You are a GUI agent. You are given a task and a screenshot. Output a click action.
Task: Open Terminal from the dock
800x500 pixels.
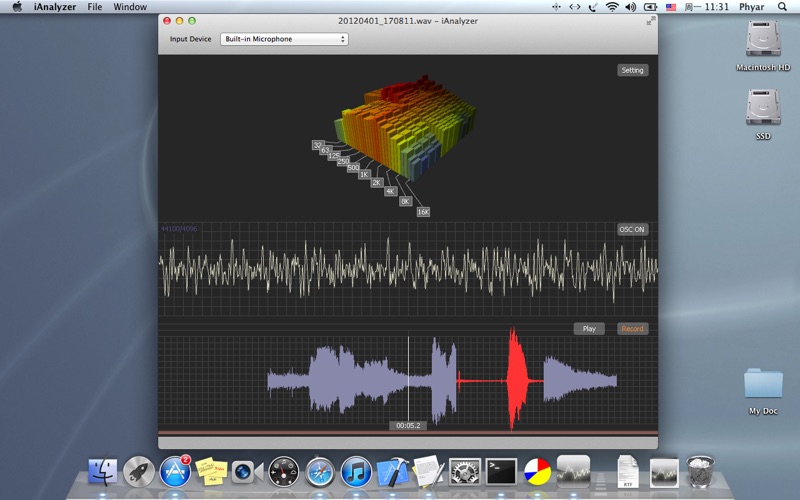(x=500, y=471)
